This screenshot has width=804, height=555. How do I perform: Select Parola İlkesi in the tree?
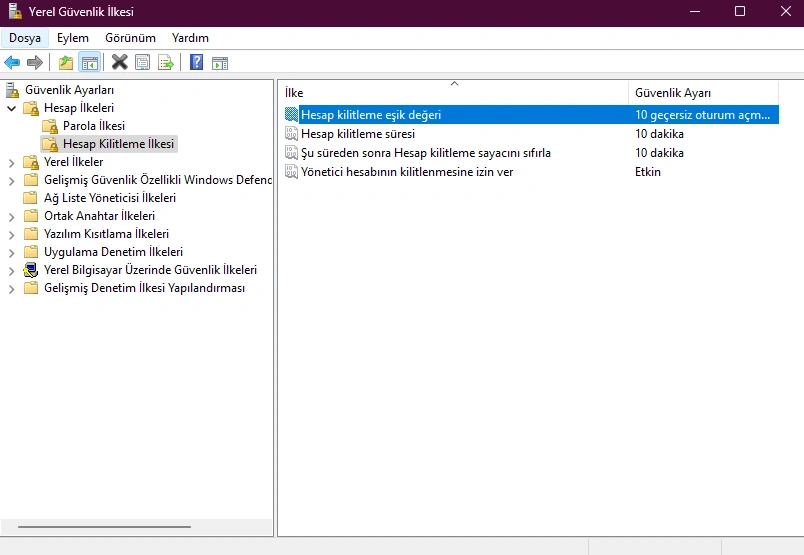pos(93,126)
